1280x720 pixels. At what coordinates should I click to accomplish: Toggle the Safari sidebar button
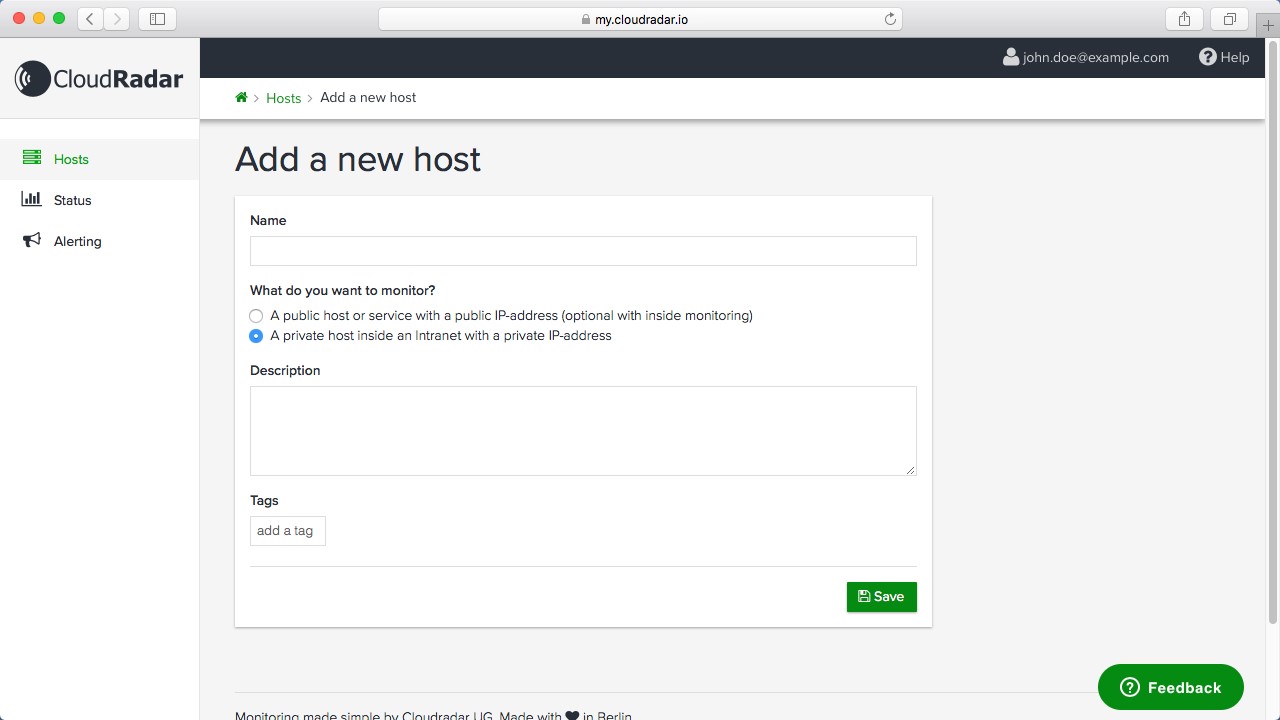tap(157, 19)
